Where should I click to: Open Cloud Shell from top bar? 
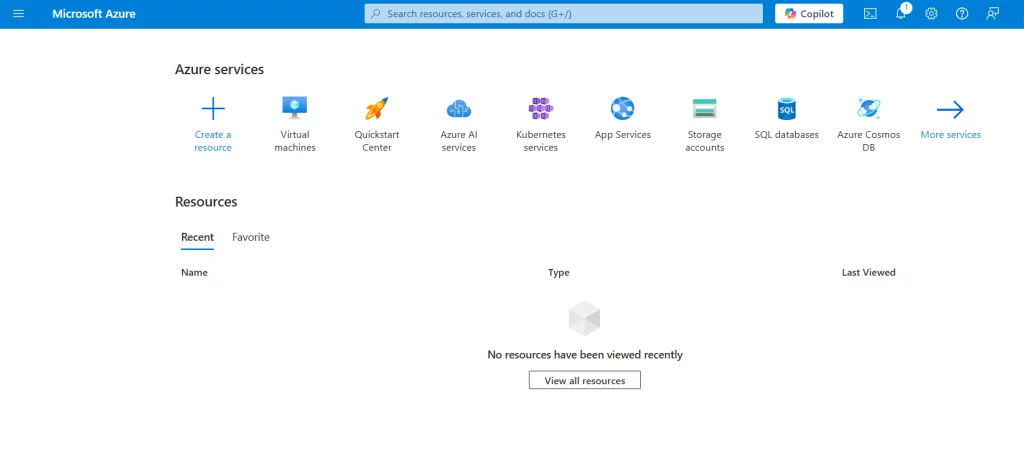[x=871, y=14]
